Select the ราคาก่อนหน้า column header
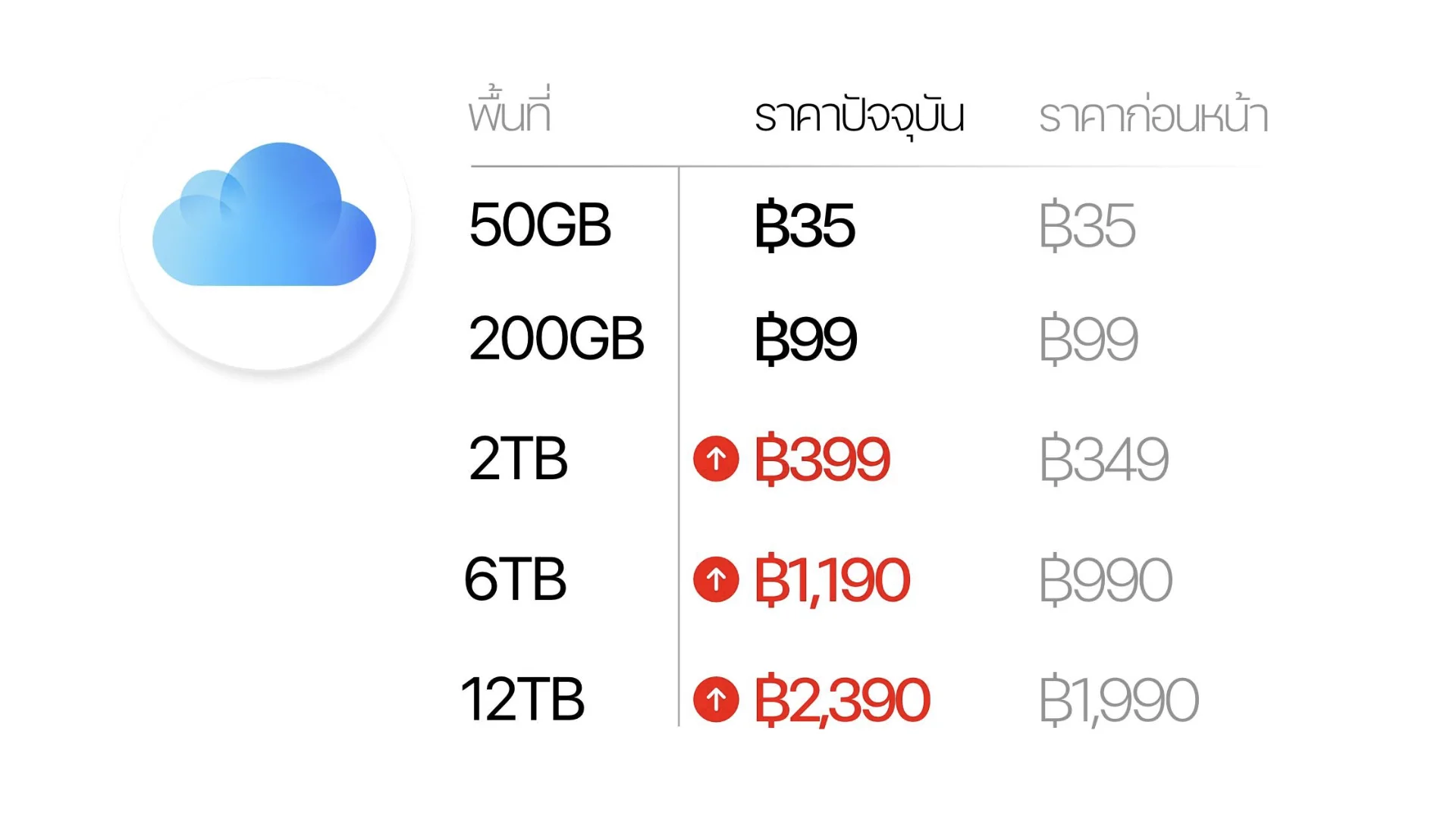Screen dimensions: 1456x819 coord(1153,118)
